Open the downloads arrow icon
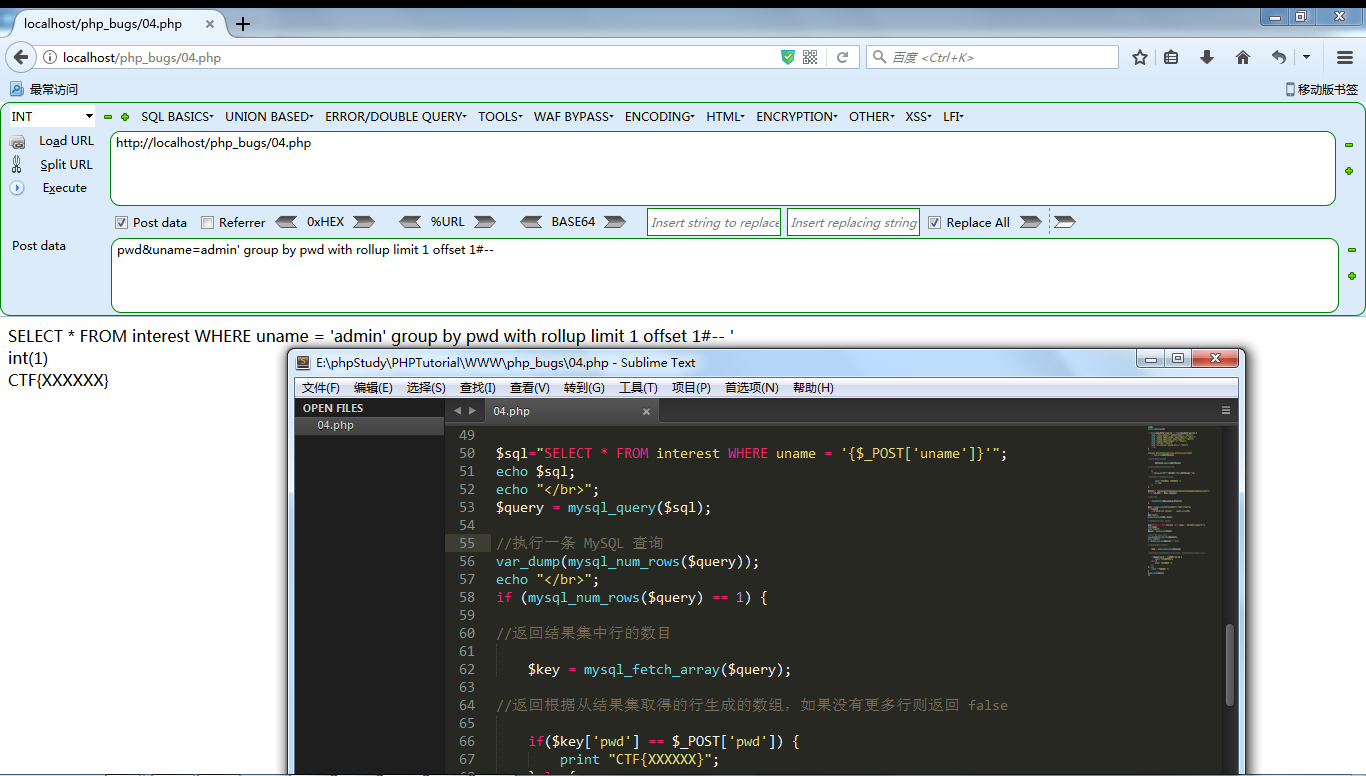 pyautogui.click(x=1207, y=58)
